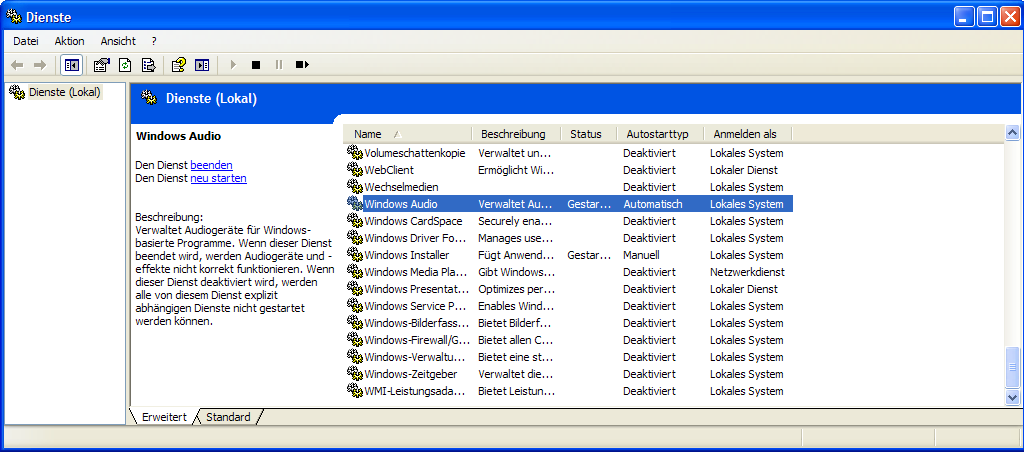
Task: Click the Restart service toolbar button
Action: (x=302, y=65)
